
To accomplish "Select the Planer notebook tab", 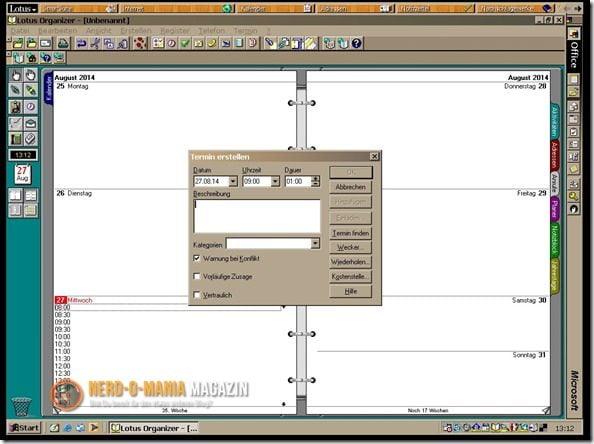I will (x=555, y=209).
